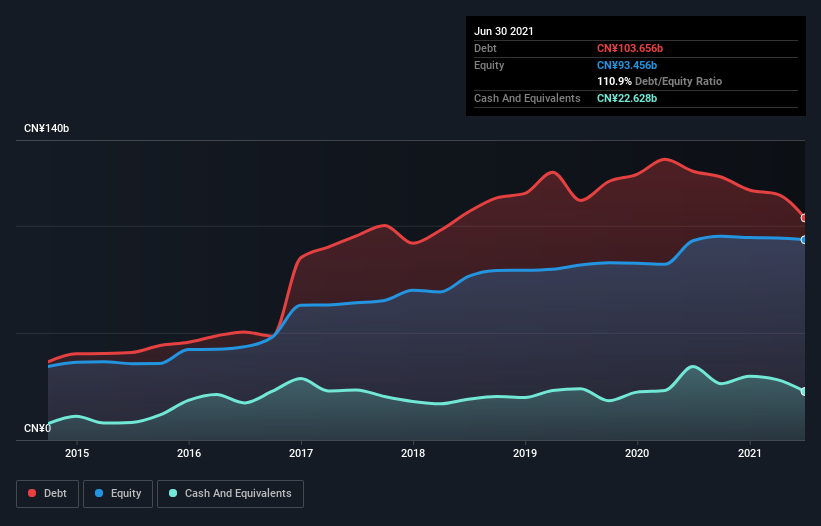The height and width of the screenshot is (526, 821).
Task: Click the CN¥22.628b cash value
Action: 627,98
